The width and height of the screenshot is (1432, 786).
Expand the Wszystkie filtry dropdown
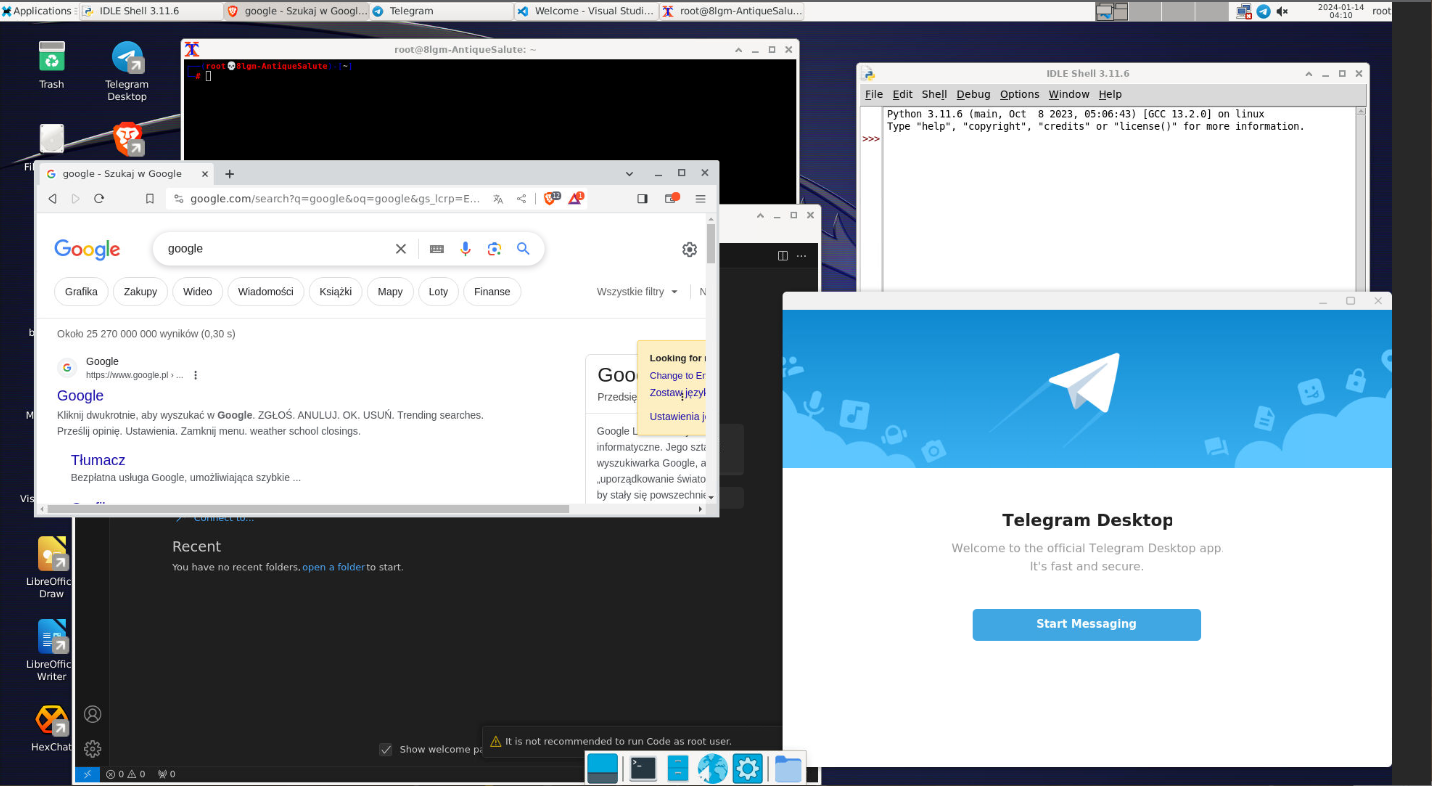(637, 292)
